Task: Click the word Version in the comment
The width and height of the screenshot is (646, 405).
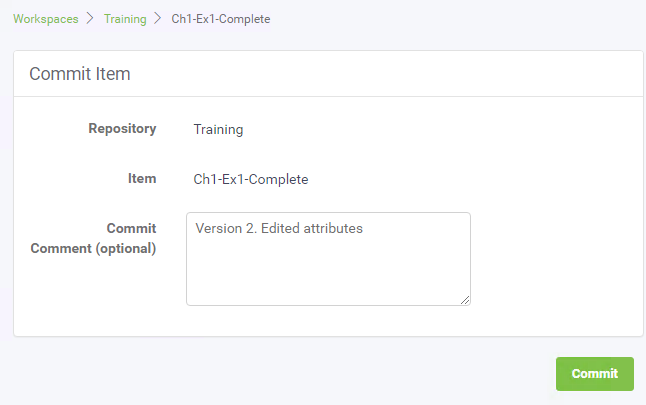Action: coord(219,228)
